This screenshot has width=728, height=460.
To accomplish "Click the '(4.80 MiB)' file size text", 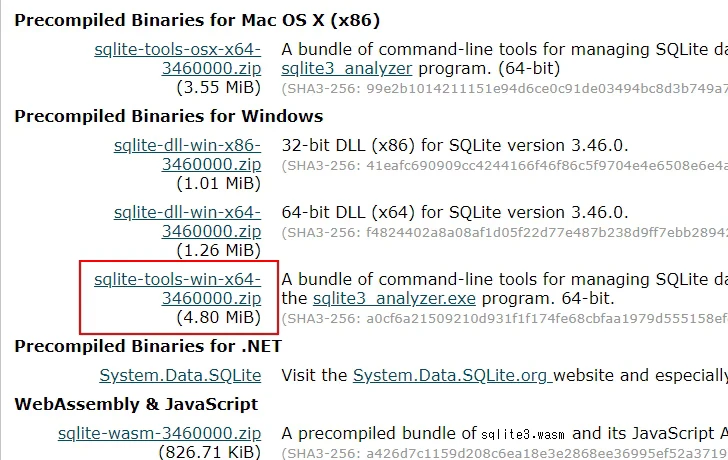I will [219, 317].
